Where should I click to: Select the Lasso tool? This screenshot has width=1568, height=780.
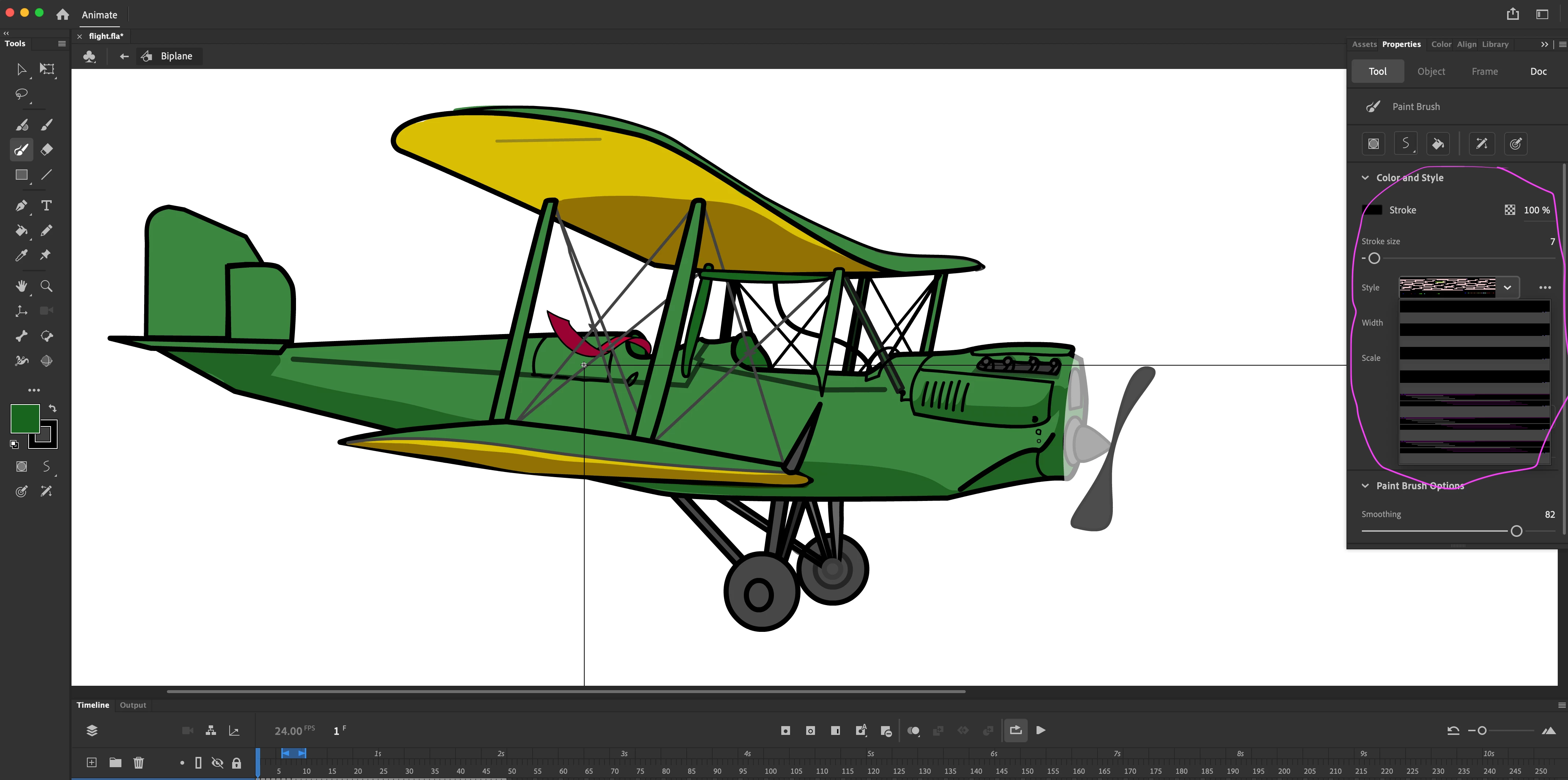click(x=21, y=94)
